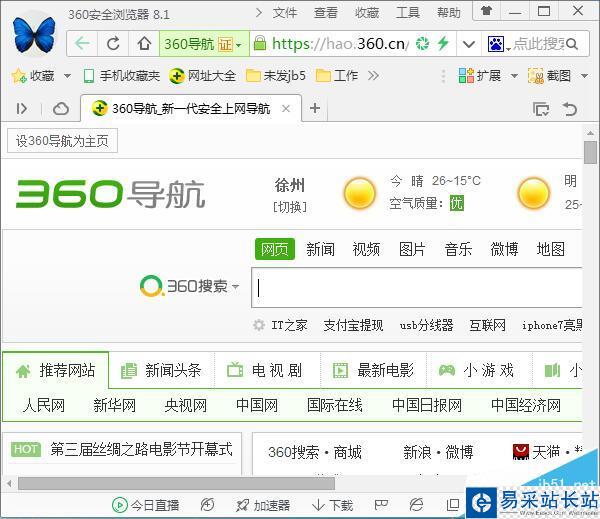This screenshot has height=519, width=600.
Task: Click the gear icon beside IT之家
Action: (259, 325)
